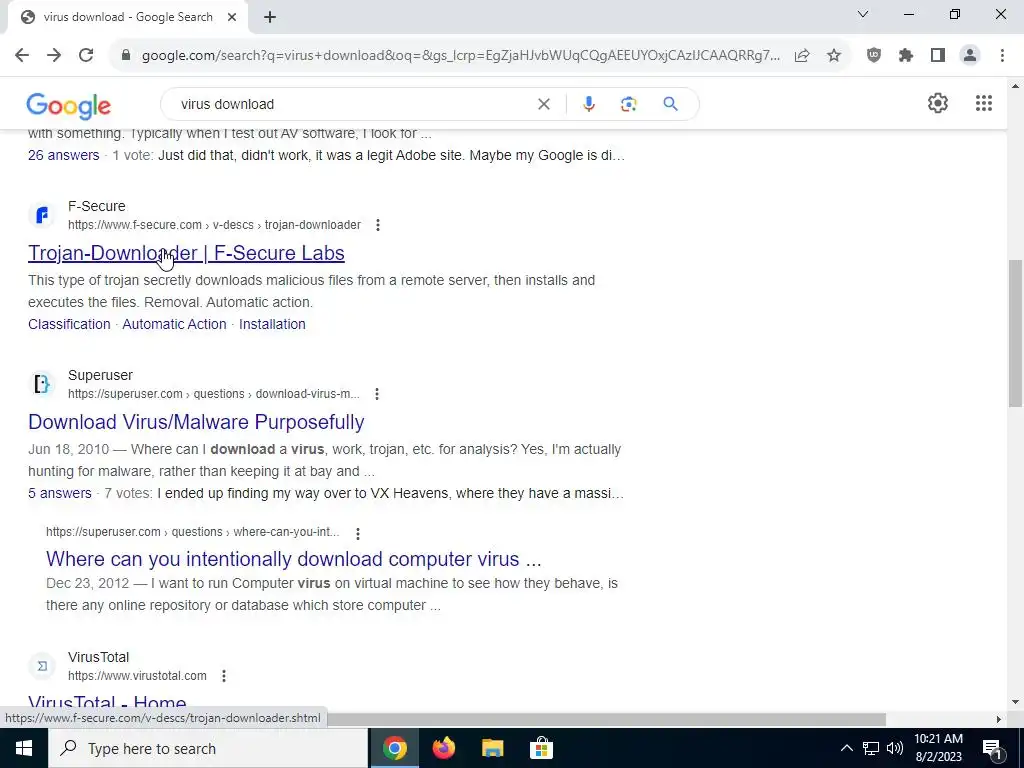Screen dimensions: 1024x768
Task: Start a search by voice
Action: pos(588,104)
